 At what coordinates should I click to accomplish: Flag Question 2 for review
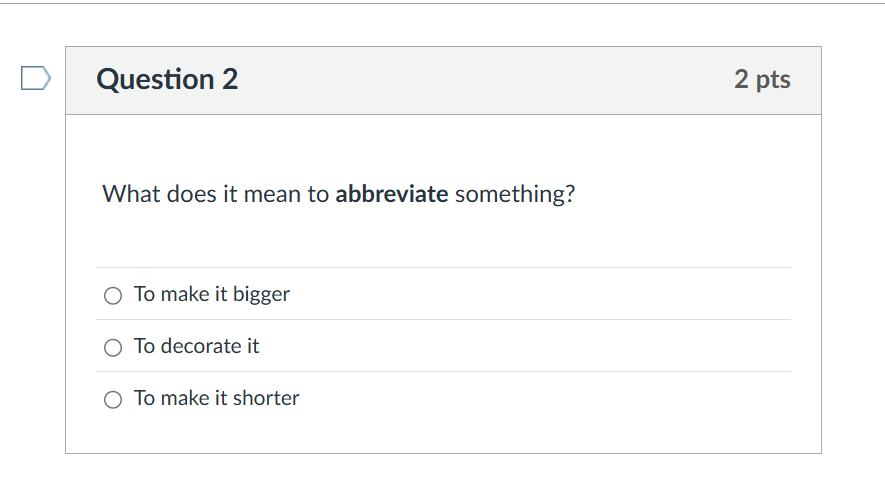click(x=35, y=79)
